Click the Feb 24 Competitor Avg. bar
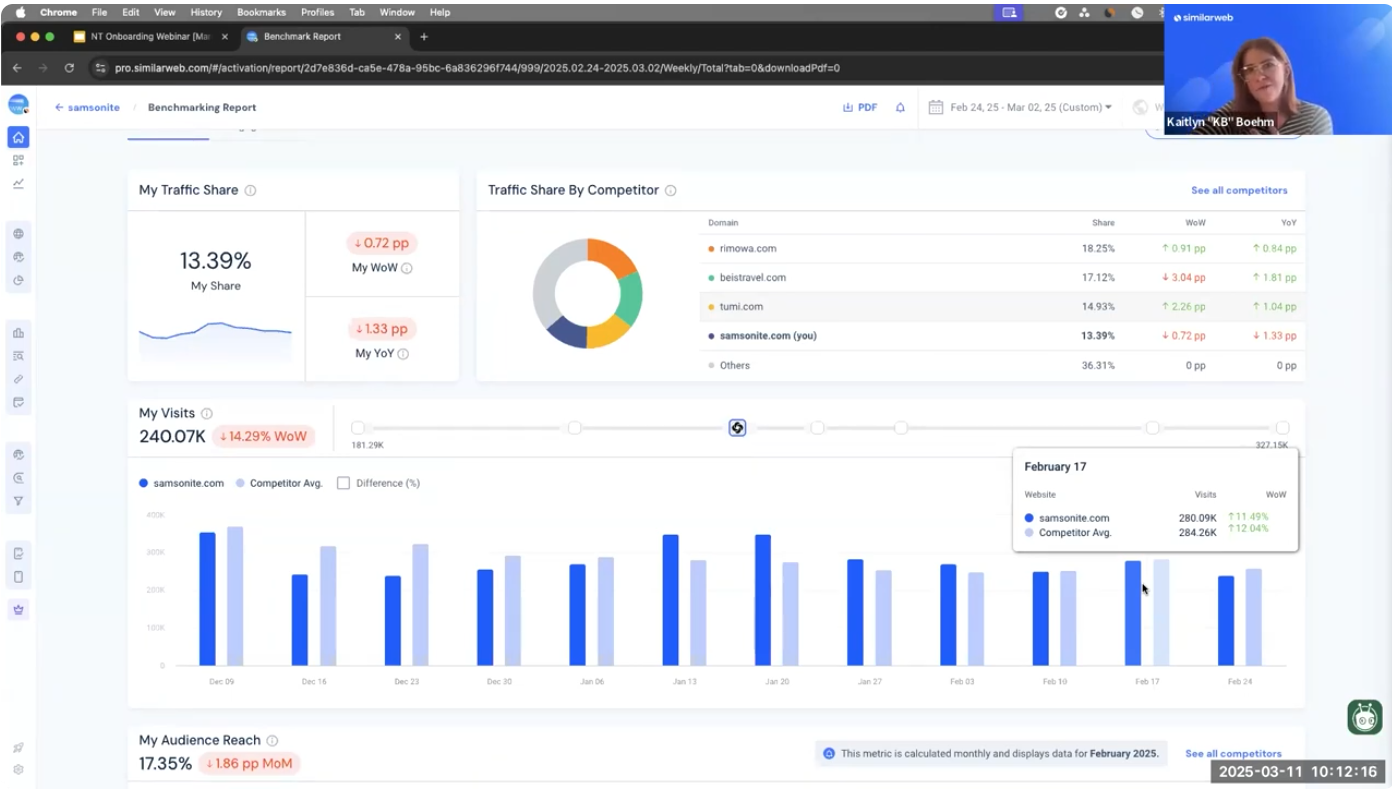1392x789 pixels. pos(1253,617)
